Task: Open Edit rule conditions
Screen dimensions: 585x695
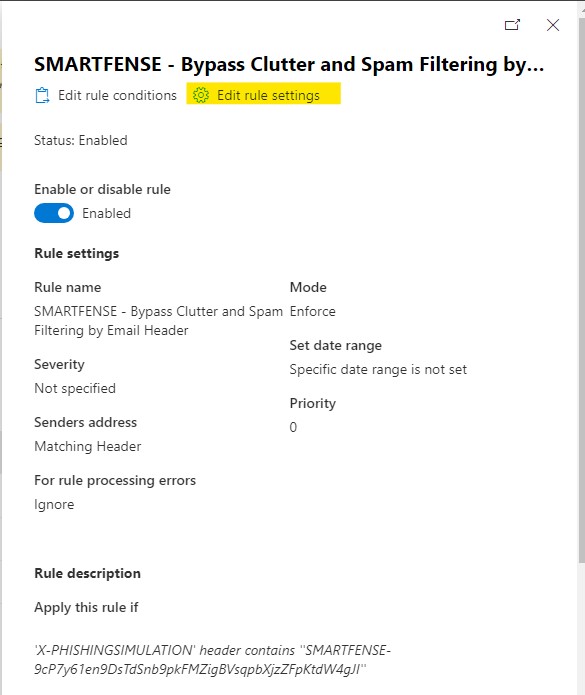Action: point(106,95)
